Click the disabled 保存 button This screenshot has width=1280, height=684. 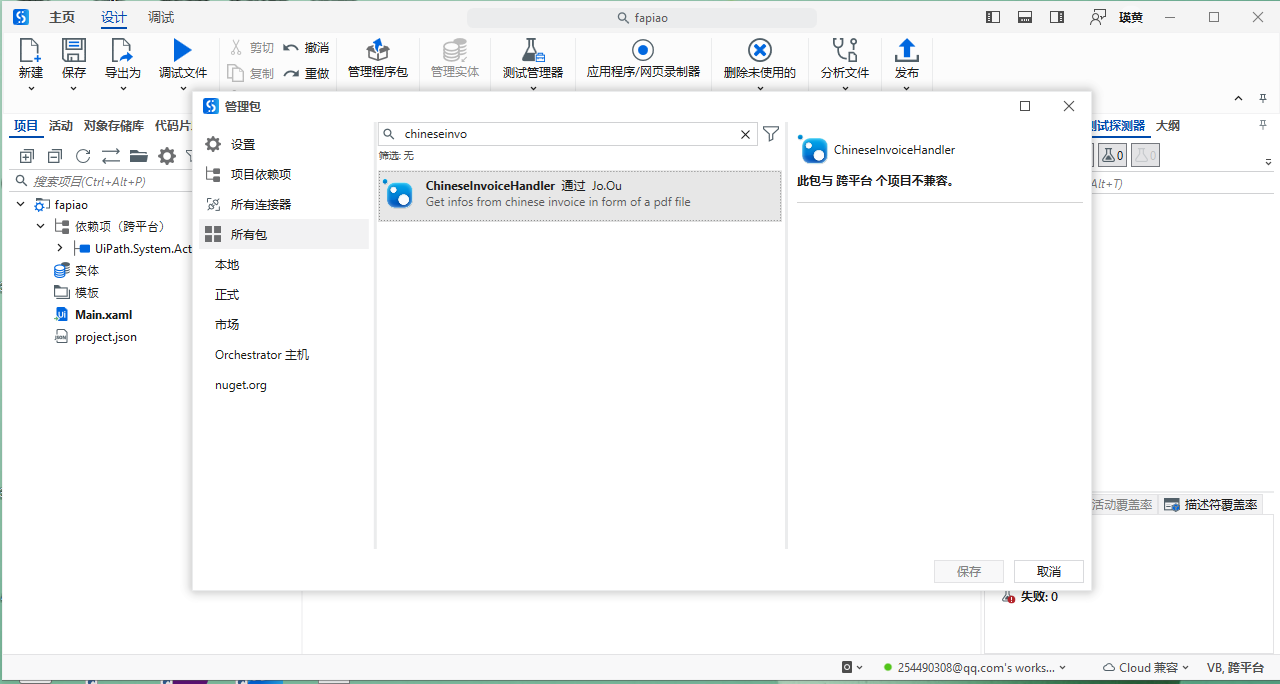click(969, 571)
